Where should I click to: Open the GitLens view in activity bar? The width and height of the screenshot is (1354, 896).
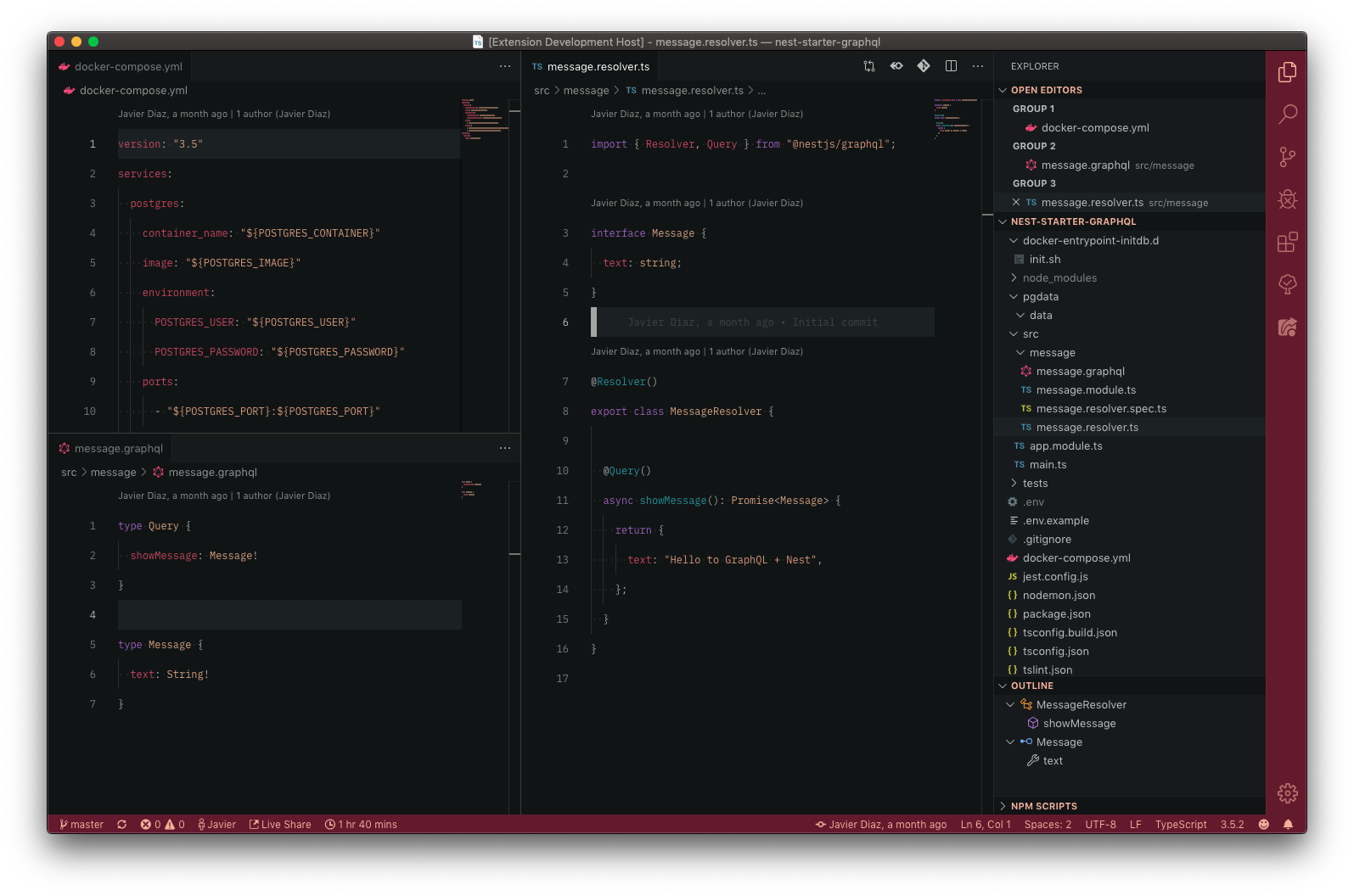(x=1287, y=284)
